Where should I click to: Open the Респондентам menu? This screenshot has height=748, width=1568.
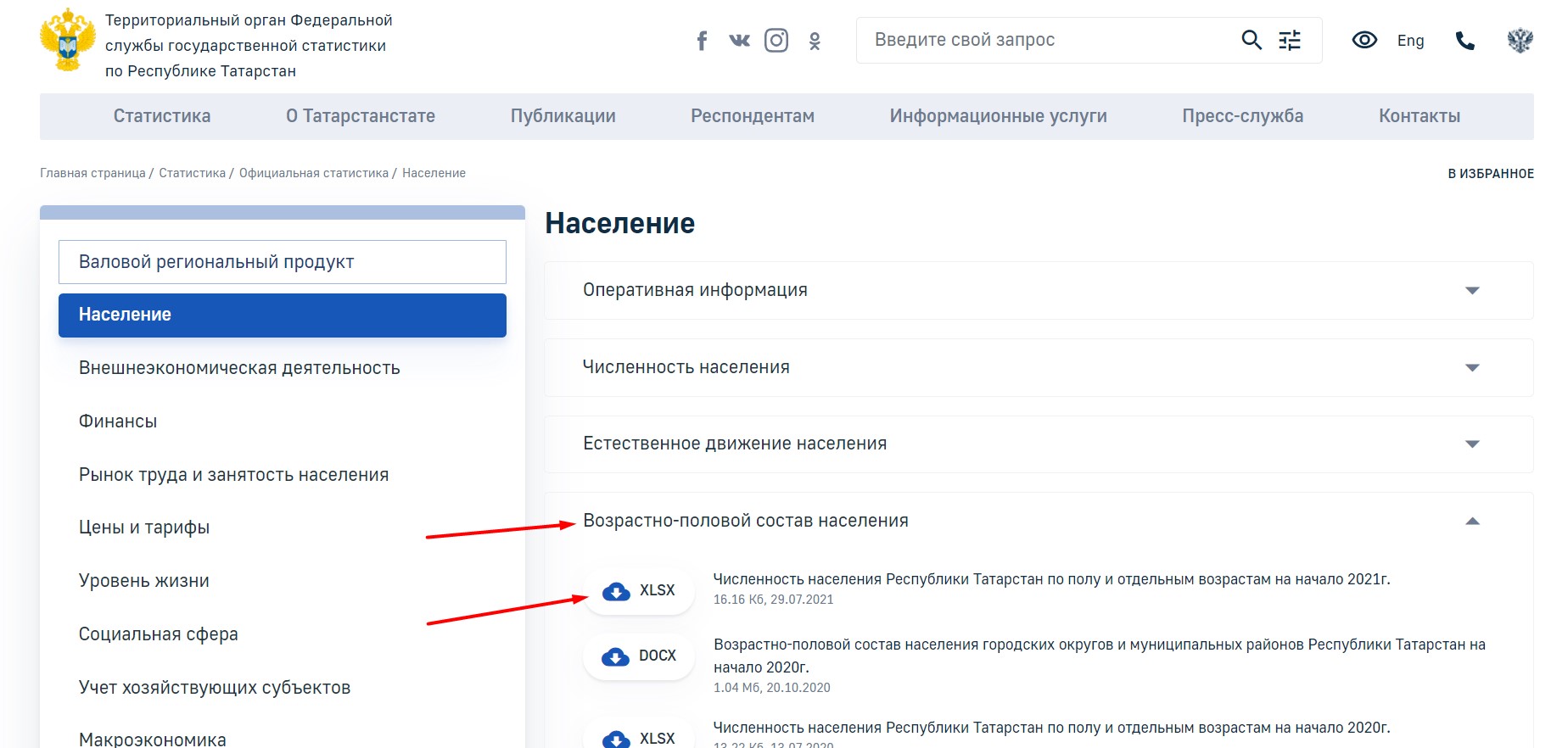(753, 116)
